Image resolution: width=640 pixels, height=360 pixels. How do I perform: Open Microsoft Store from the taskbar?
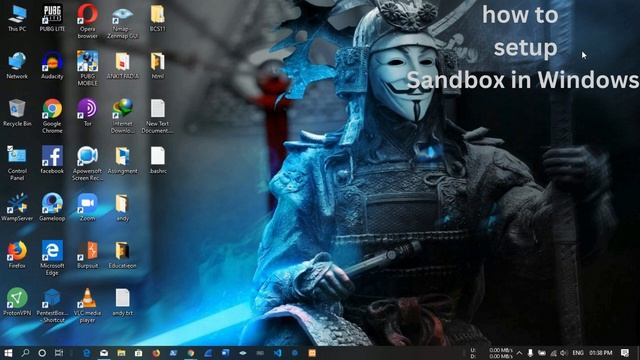pyautogui.click(x=138, y=353)
